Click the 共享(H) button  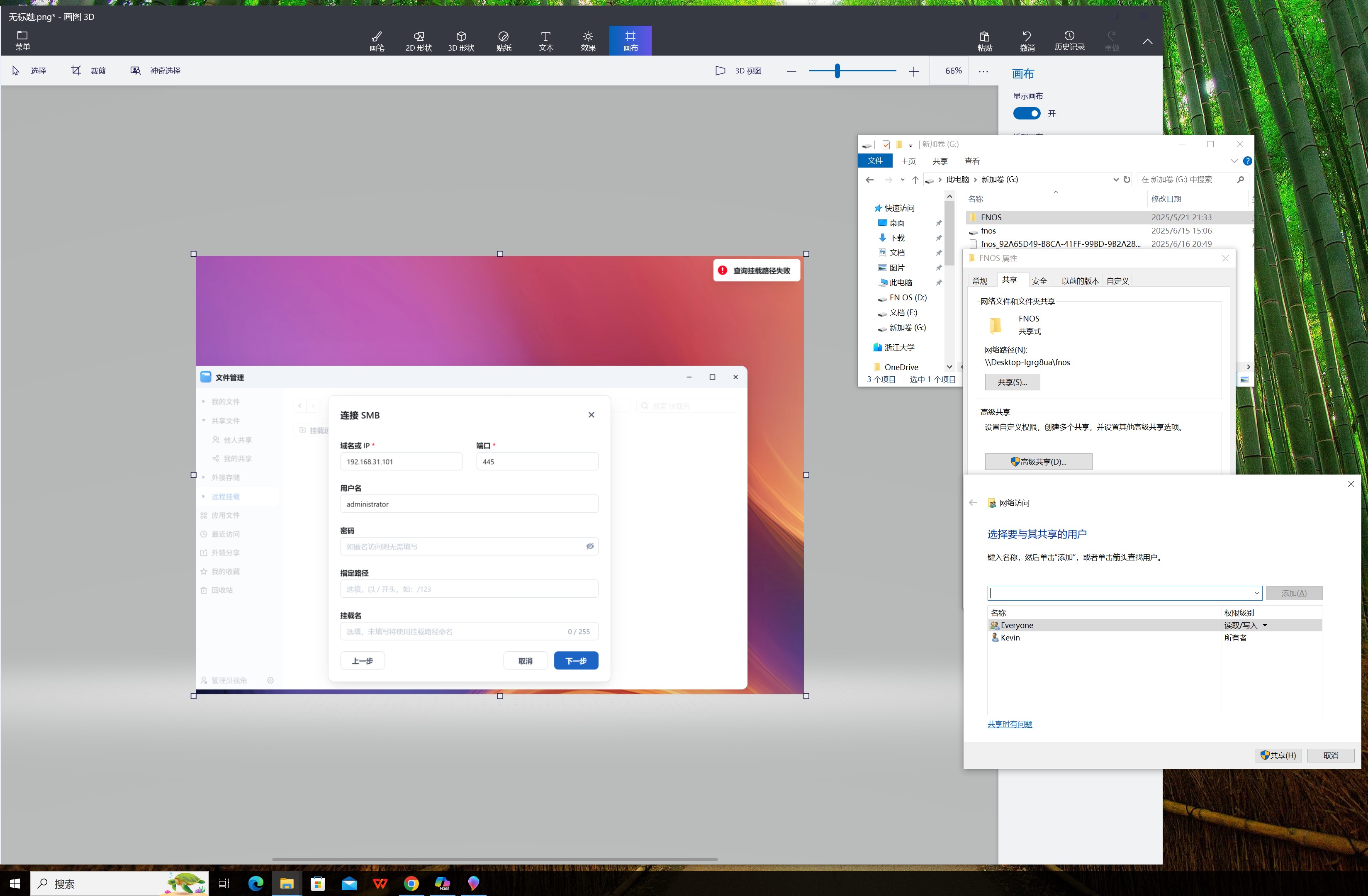click(1278, 756)
